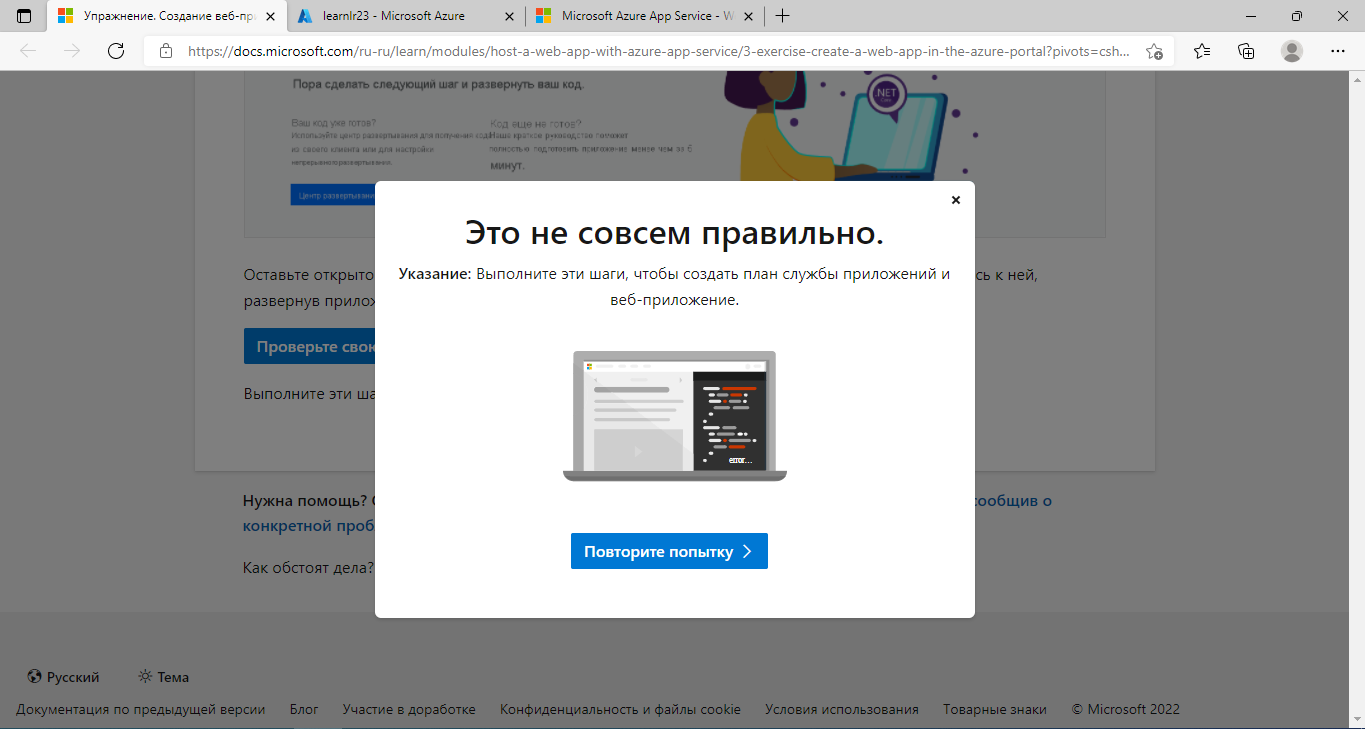The height and width of the screenshot is (729, 1365).
Task: Click the 'Это не совсем правильно.' heading
Action: (x=675, y=233)
